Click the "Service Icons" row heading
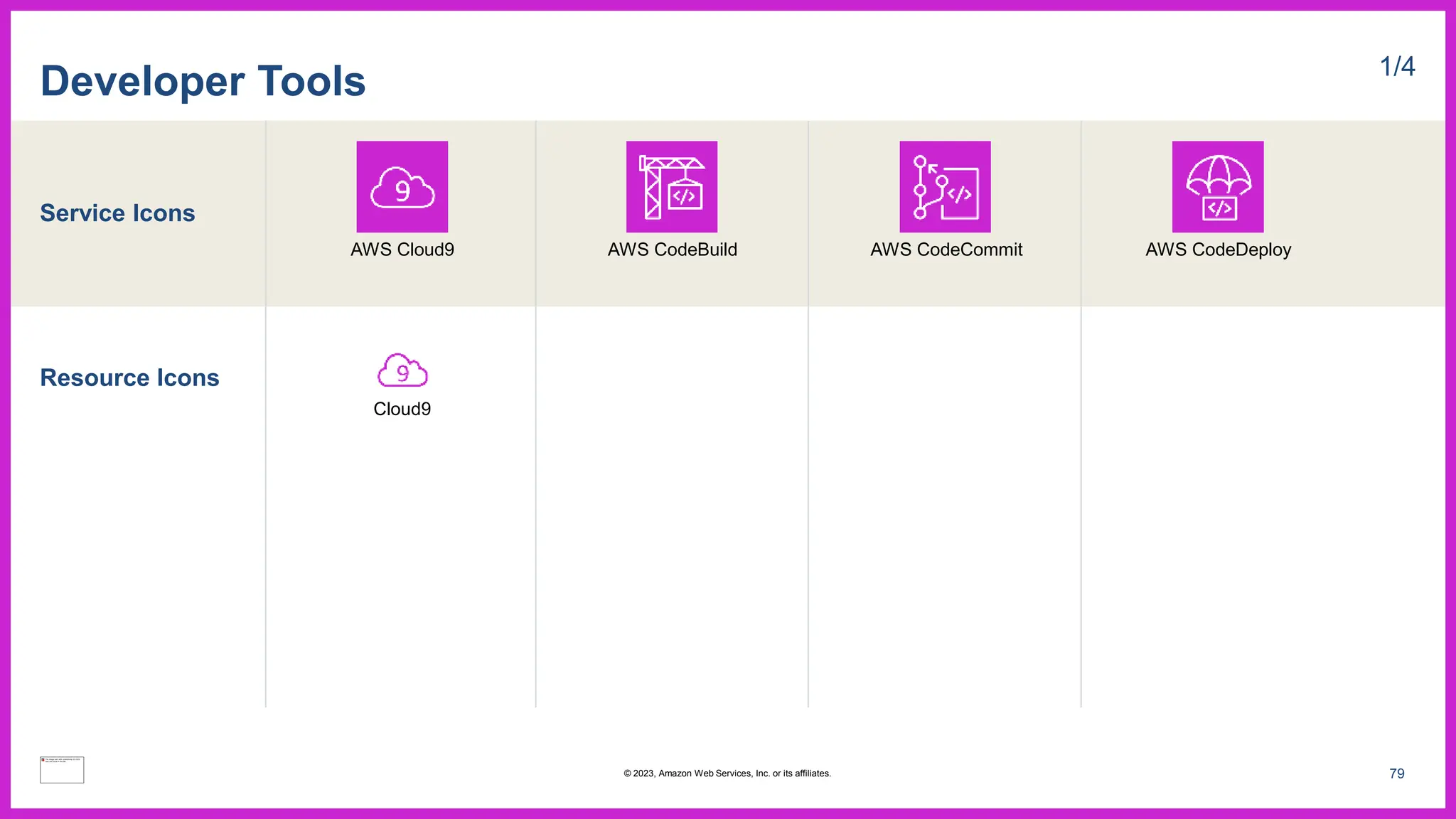This screenshot has height=819, width=1456. pyautogui.click(x=117, y=213)
